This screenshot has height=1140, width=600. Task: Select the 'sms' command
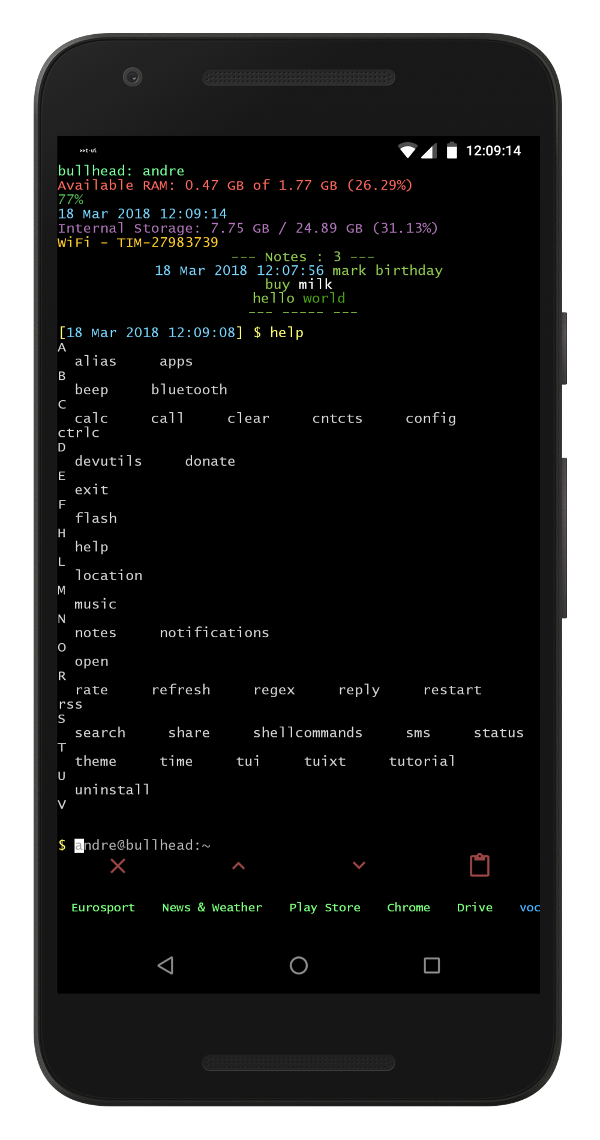418,733
